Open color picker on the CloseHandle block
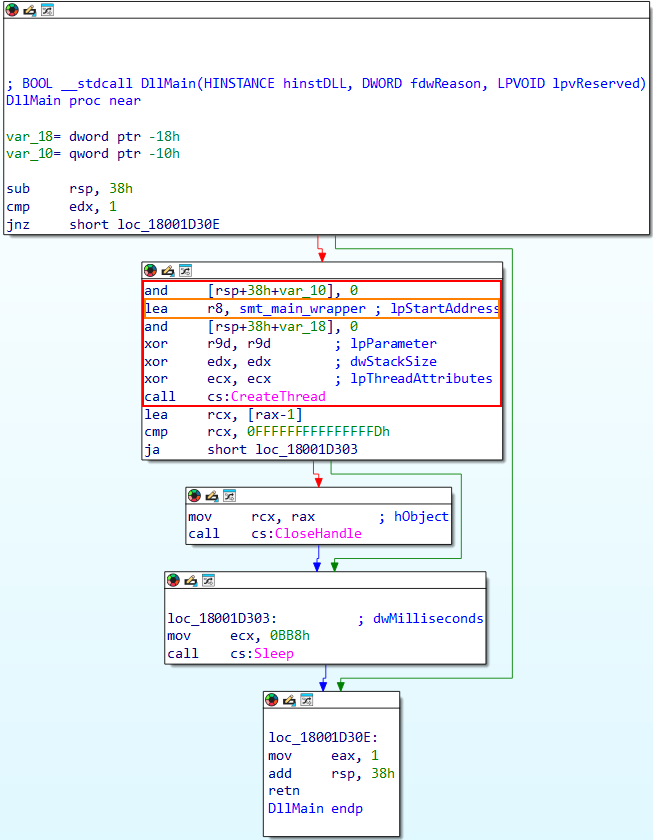 tap(194, 495)
